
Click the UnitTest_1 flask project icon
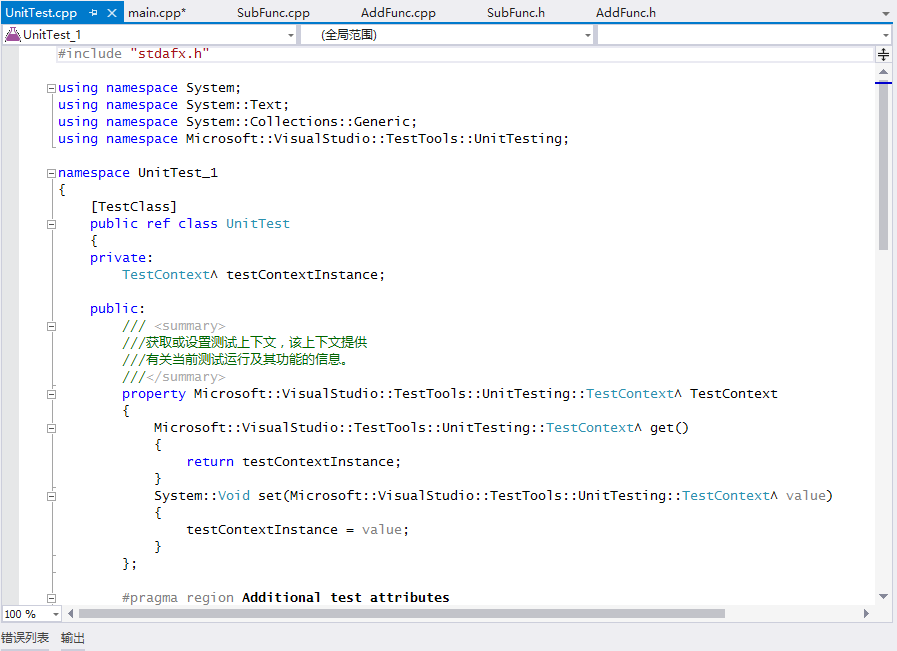(x=13, y=35)
